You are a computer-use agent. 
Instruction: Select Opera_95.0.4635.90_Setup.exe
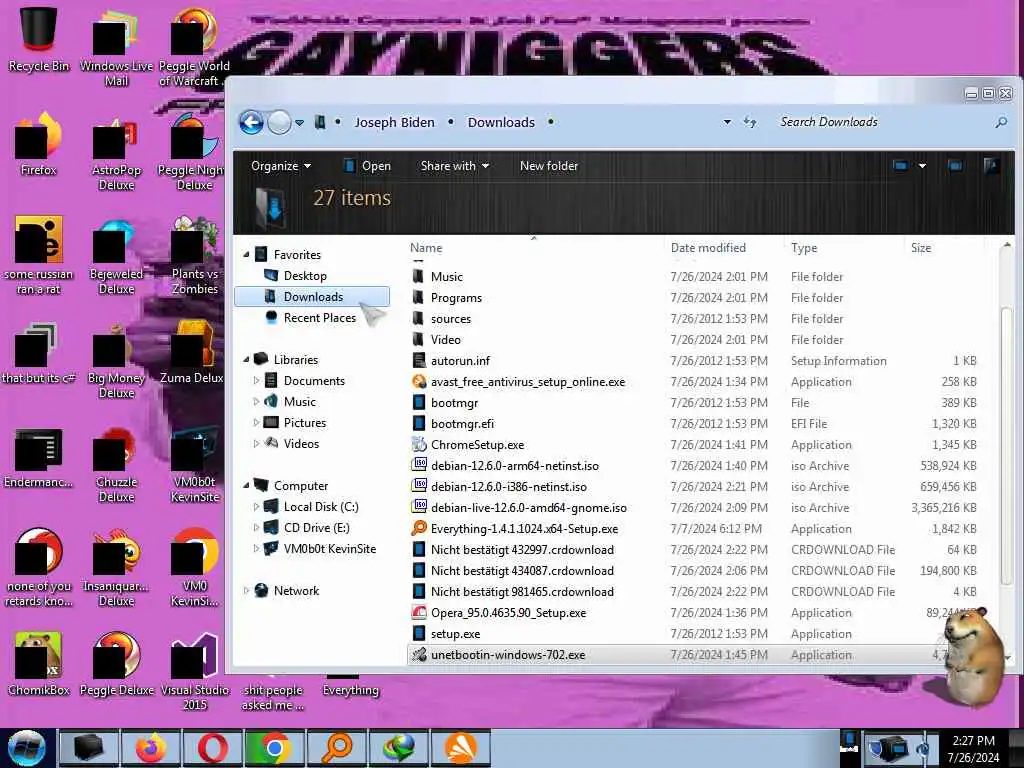[x=508, y=613]
